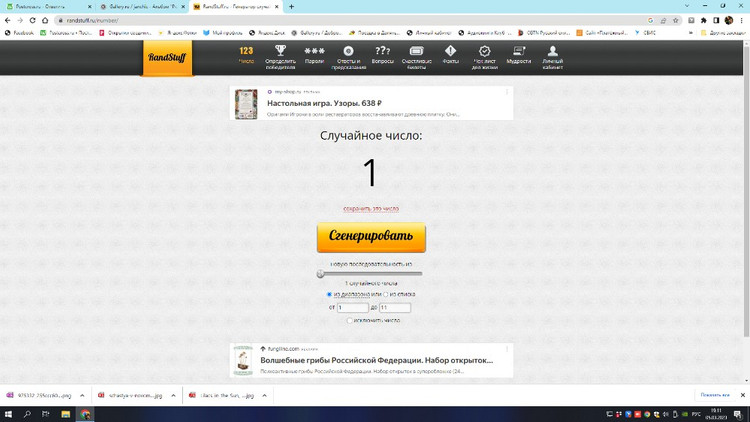Open the Факты exclamation icon
Image resolution: width=750 pixels, height=422 pixels.
point(450,51)
